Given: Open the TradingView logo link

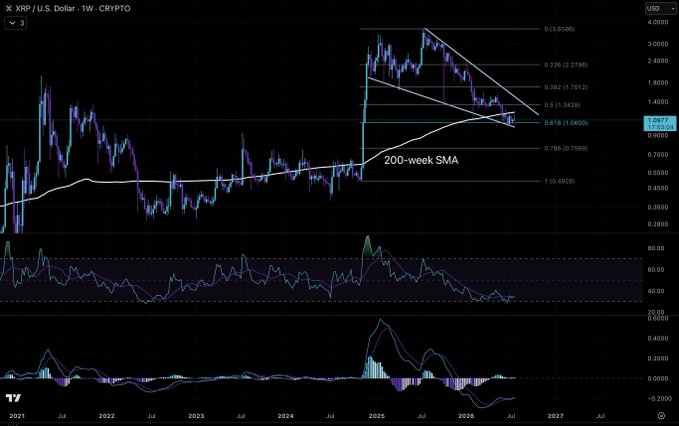Looking at the screenshot, I should click(13, 398).
